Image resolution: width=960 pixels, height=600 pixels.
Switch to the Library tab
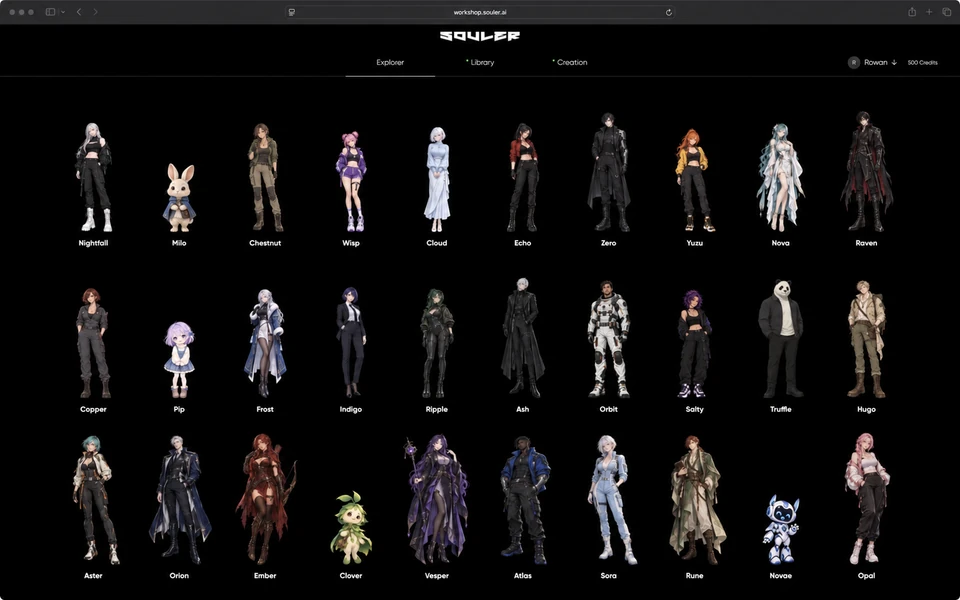click(482, 62)
